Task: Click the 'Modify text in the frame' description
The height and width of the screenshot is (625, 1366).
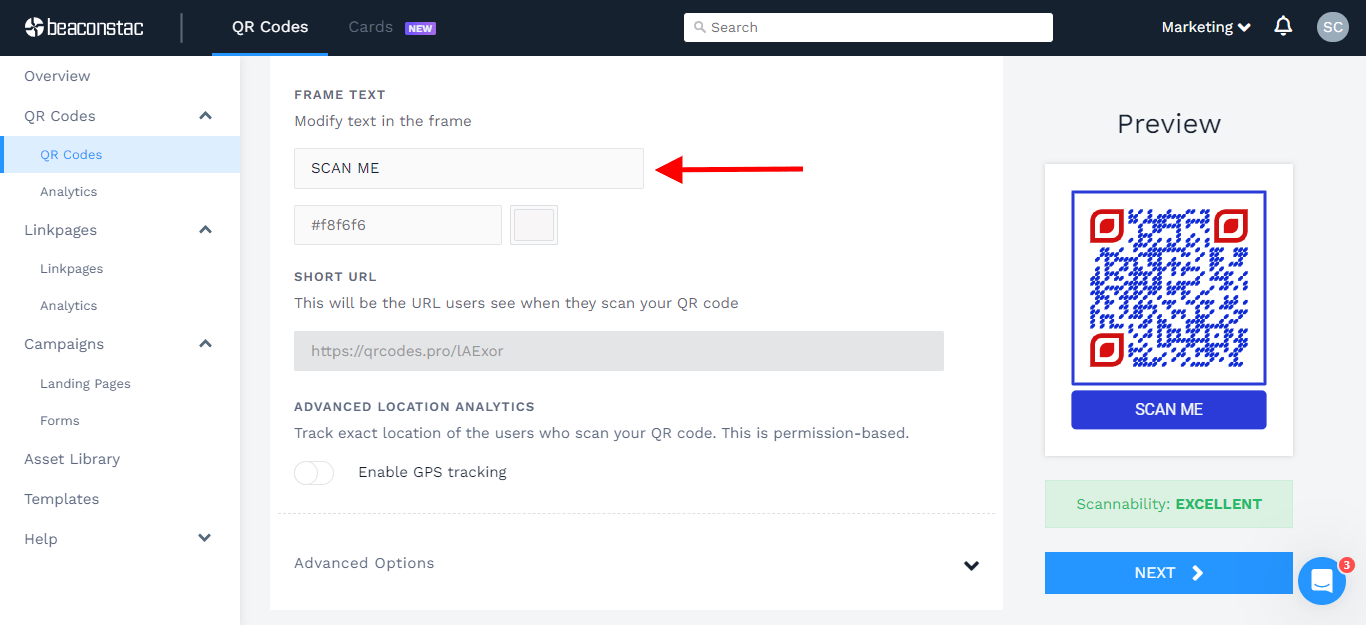Action: click(x=383, y=121)
